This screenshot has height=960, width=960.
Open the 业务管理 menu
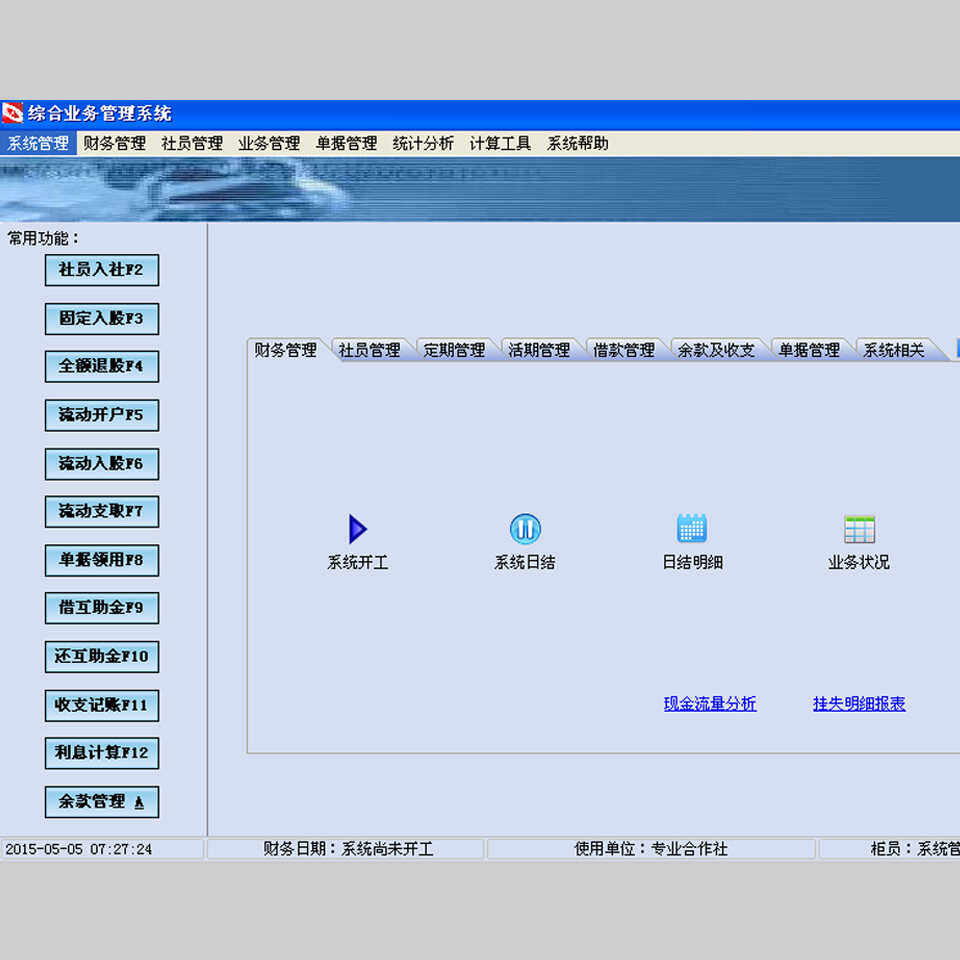269,143
